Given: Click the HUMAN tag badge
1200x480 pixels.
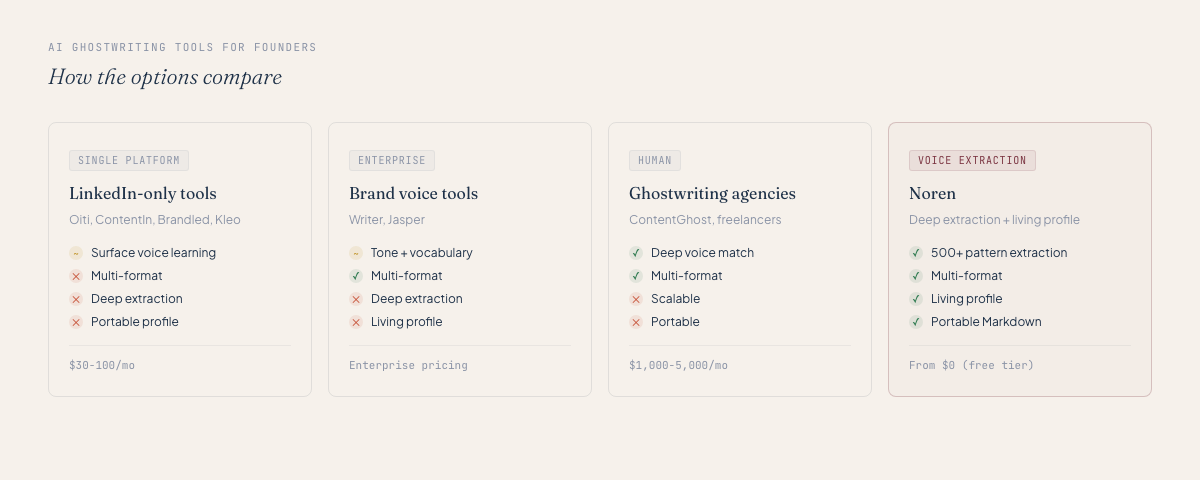Looking at the screenshot, I should pos(655,160).
